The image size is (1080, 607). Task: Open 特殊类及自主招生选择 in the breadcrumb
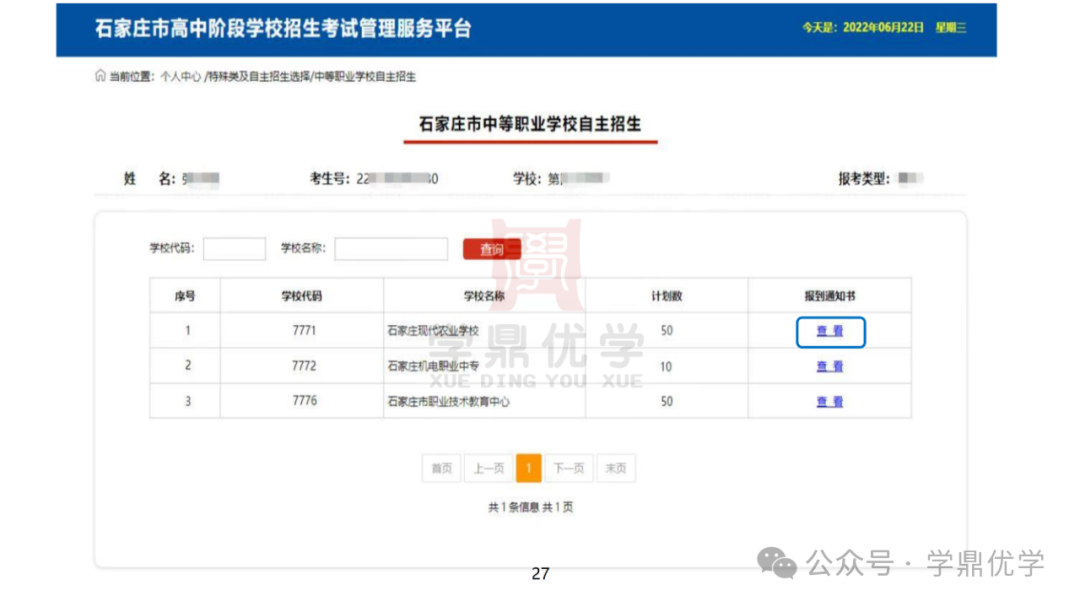point(258,76)
